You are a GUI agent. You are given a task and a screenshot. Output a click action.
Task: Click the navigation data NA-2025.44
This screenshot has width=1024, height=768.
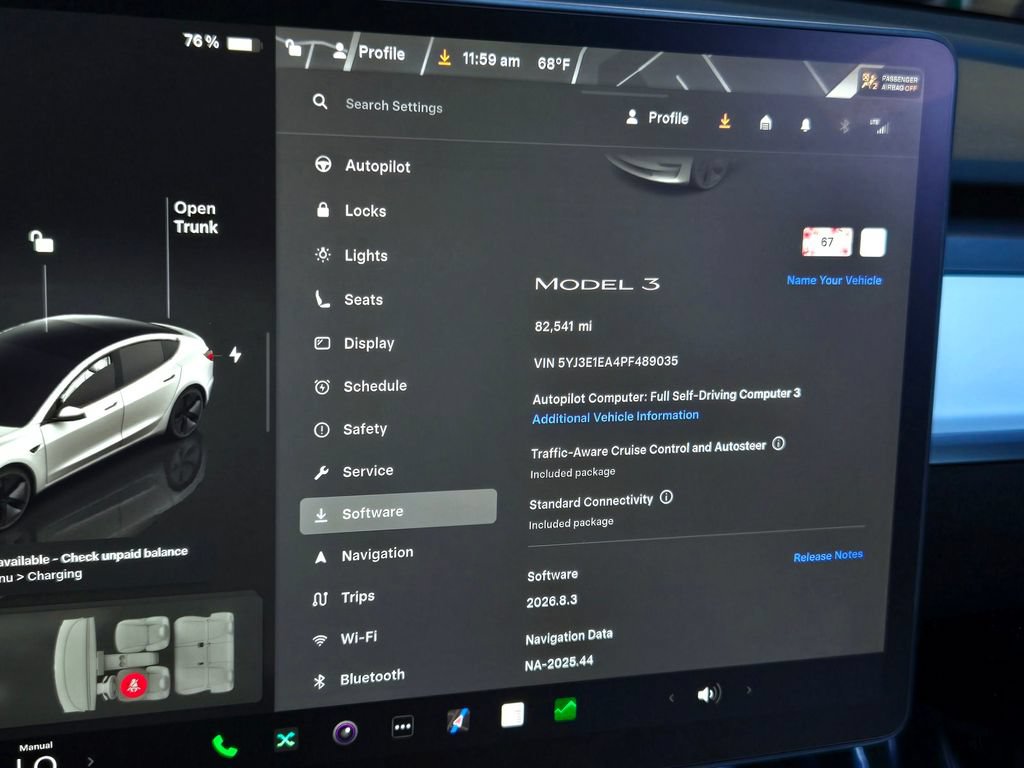tap(559, 662)
